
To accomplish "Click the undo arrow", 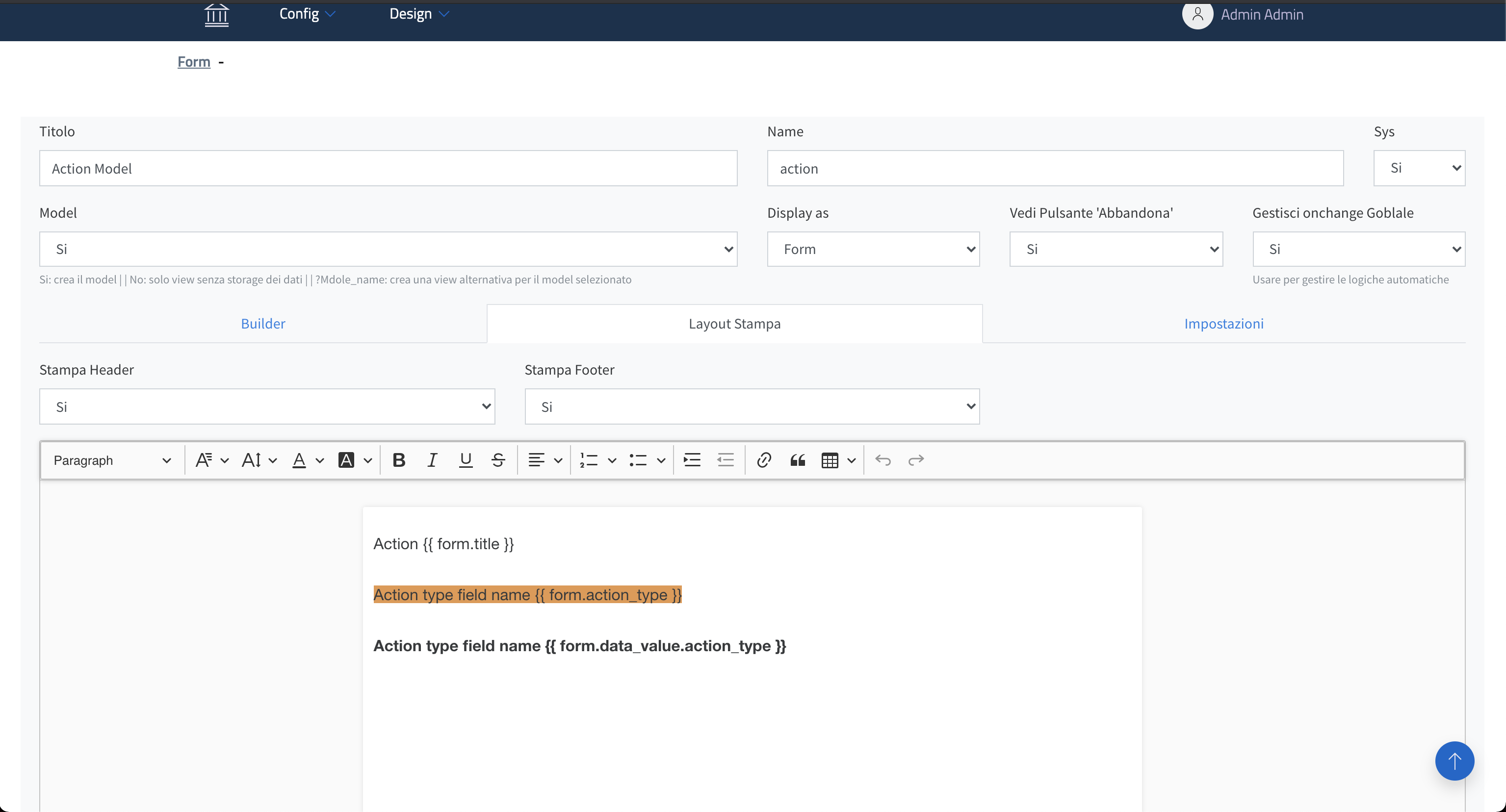I will [883, 460].
